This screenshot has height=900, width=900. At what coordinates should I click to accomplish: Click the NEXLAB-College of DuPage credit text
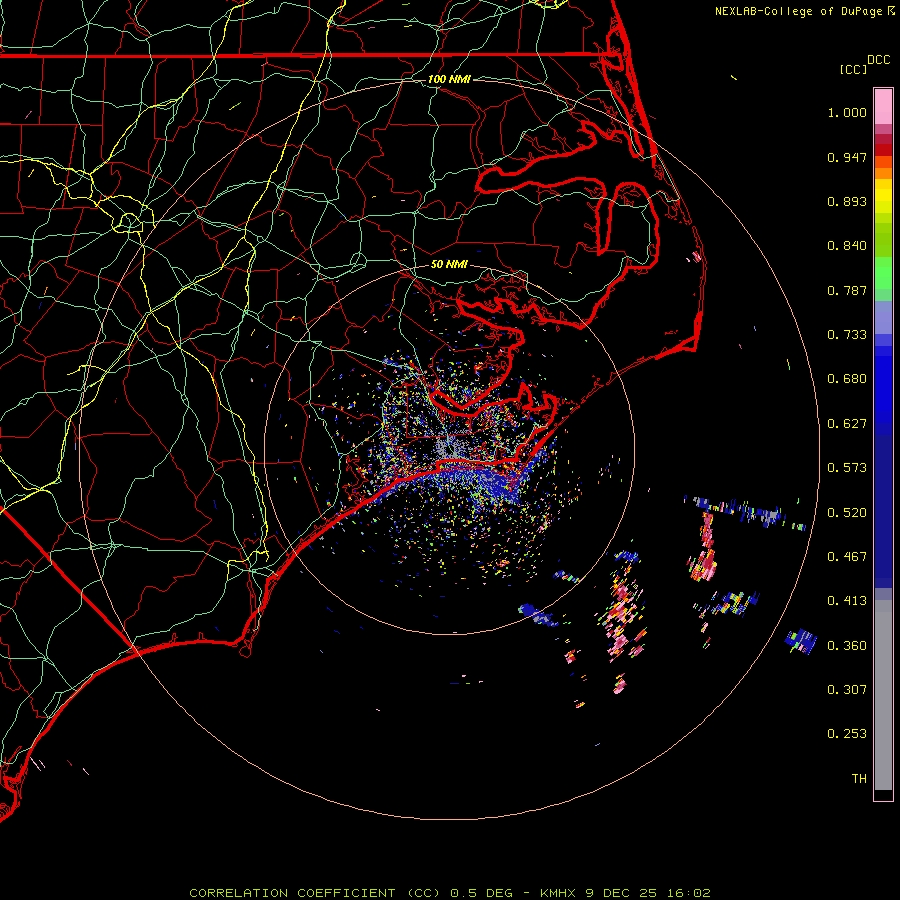pos(798,11)
